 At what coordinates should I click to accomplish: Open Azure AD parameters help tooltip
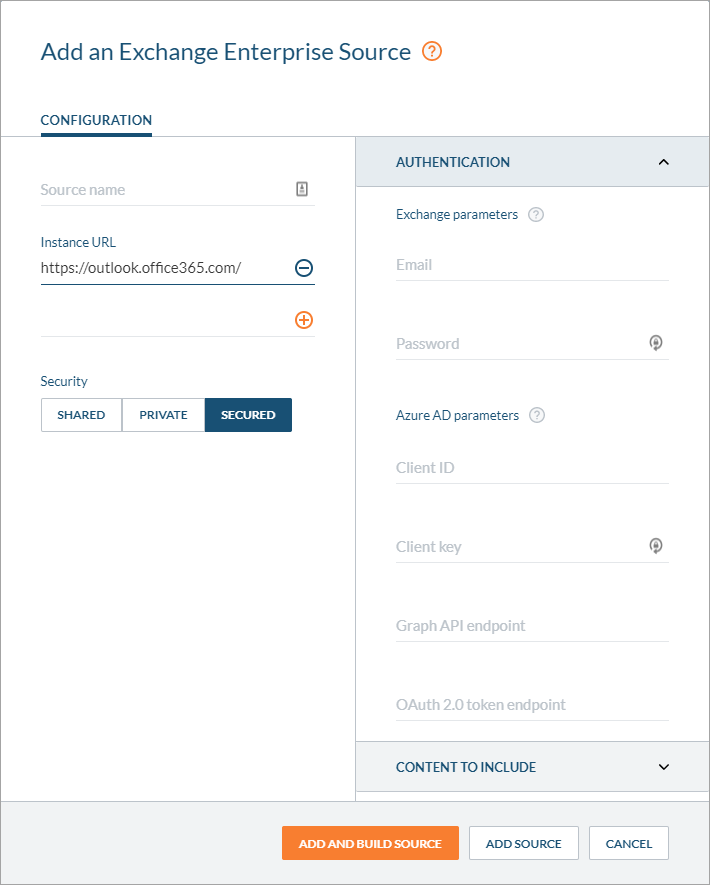tap(537, 415)
